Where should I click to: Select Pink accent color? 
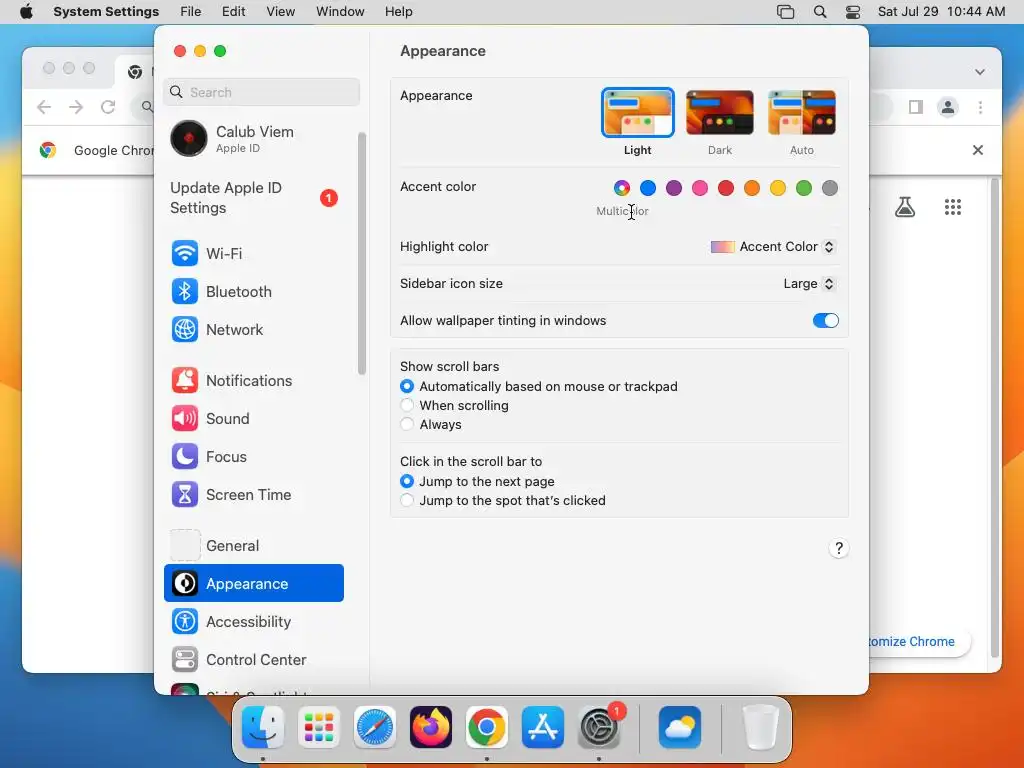700,188
